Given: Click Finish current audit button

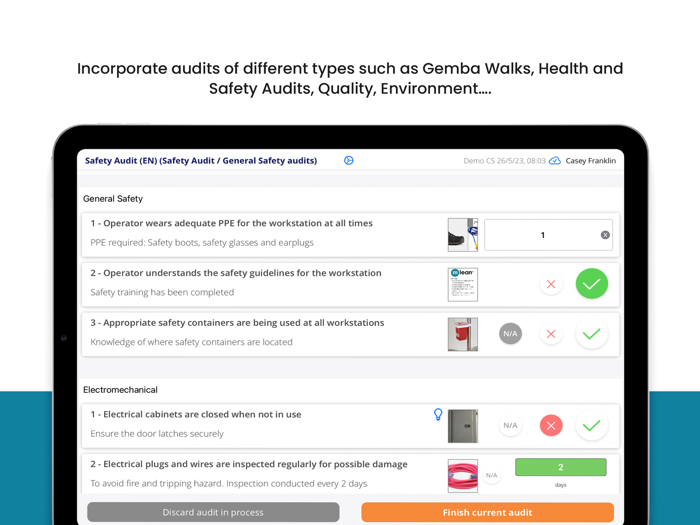Looking at the screenshot, I should (x=488, y=512).
